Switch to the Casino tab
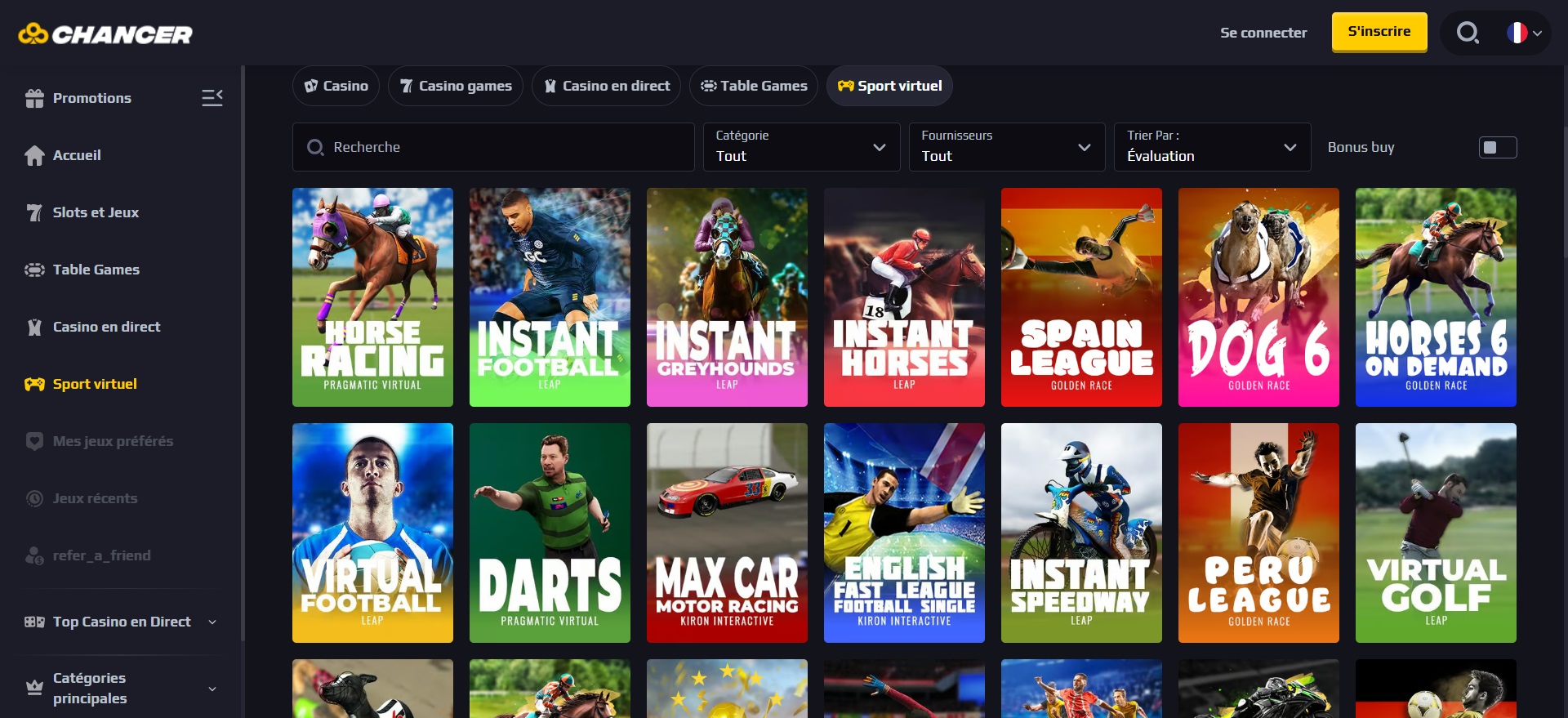This screenshot has width=1568, height=718. coord(336,86)
